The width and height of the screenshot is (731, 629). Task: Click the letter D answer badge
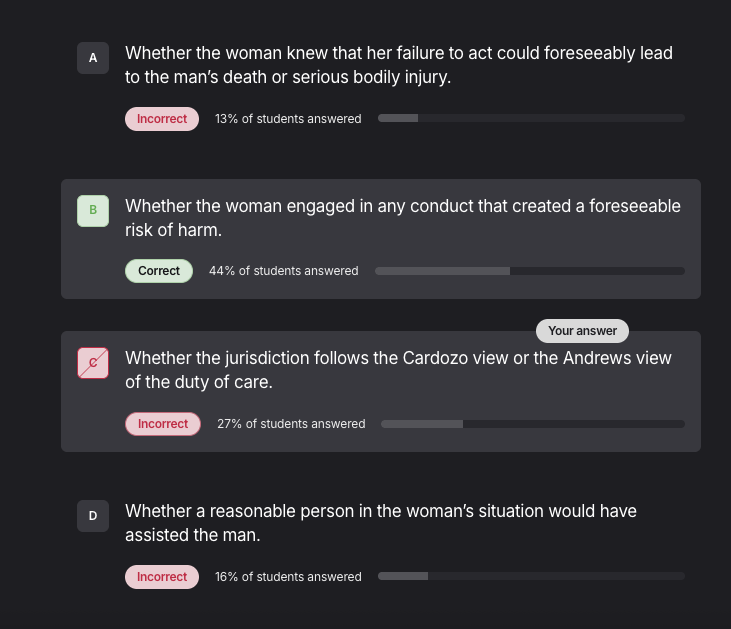[93, 516]
